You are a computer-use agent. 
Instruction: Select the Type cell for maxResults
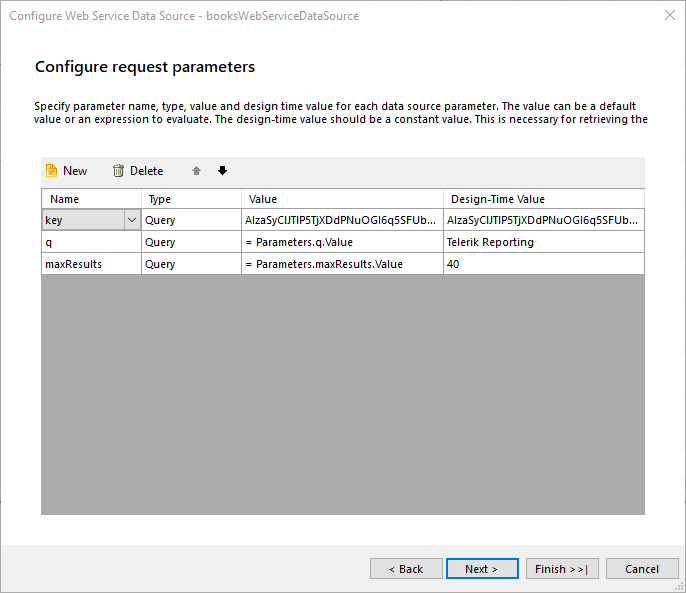pyautogui.click(x=190, y=264)
